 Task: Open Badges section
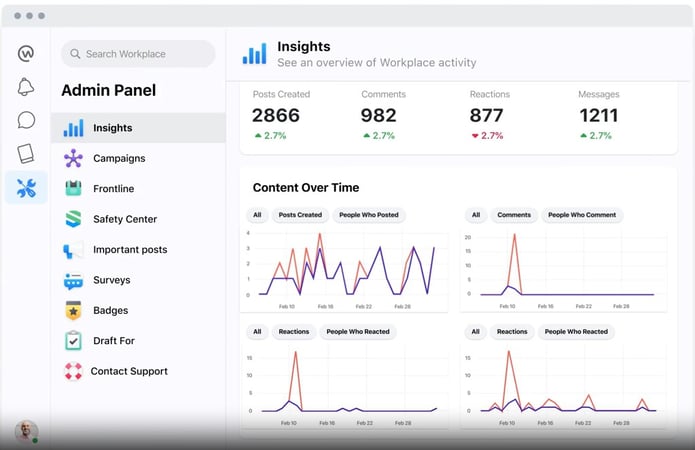pos(138,310)
